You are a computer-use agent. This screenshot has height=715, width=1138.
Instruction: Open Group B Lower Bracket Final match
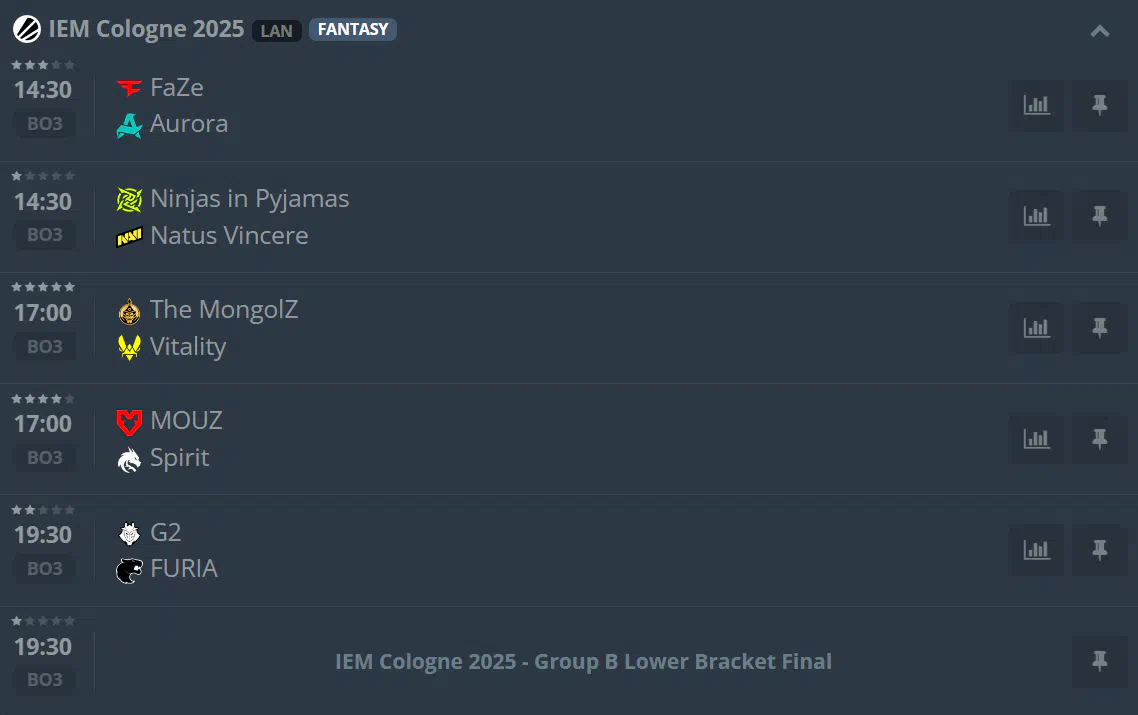(x=583, y=661)
